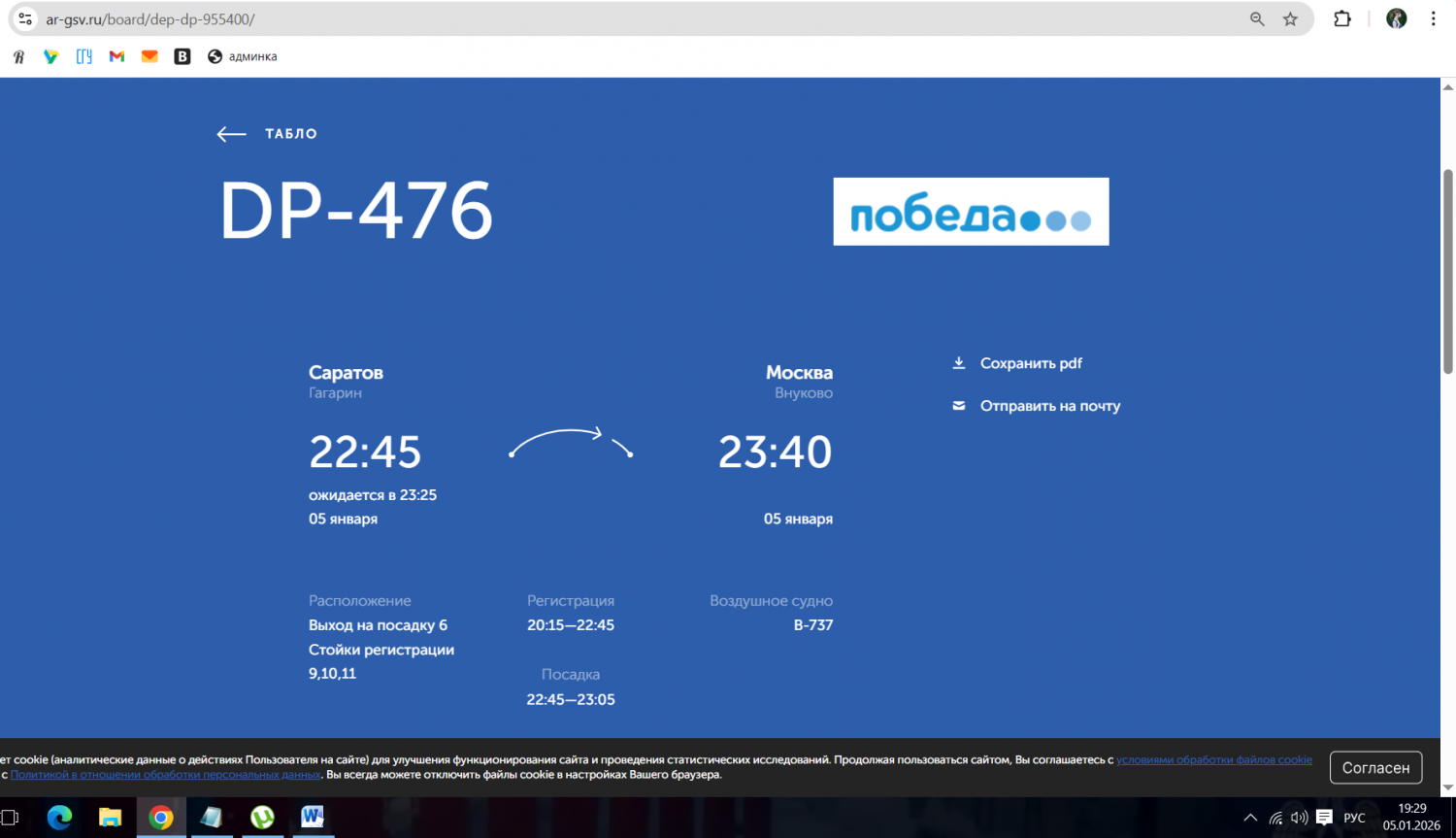Screen dimensions: 1456x838
Task: Launch Microsoft Edge from the taskbar
Action: click(60, 818)
